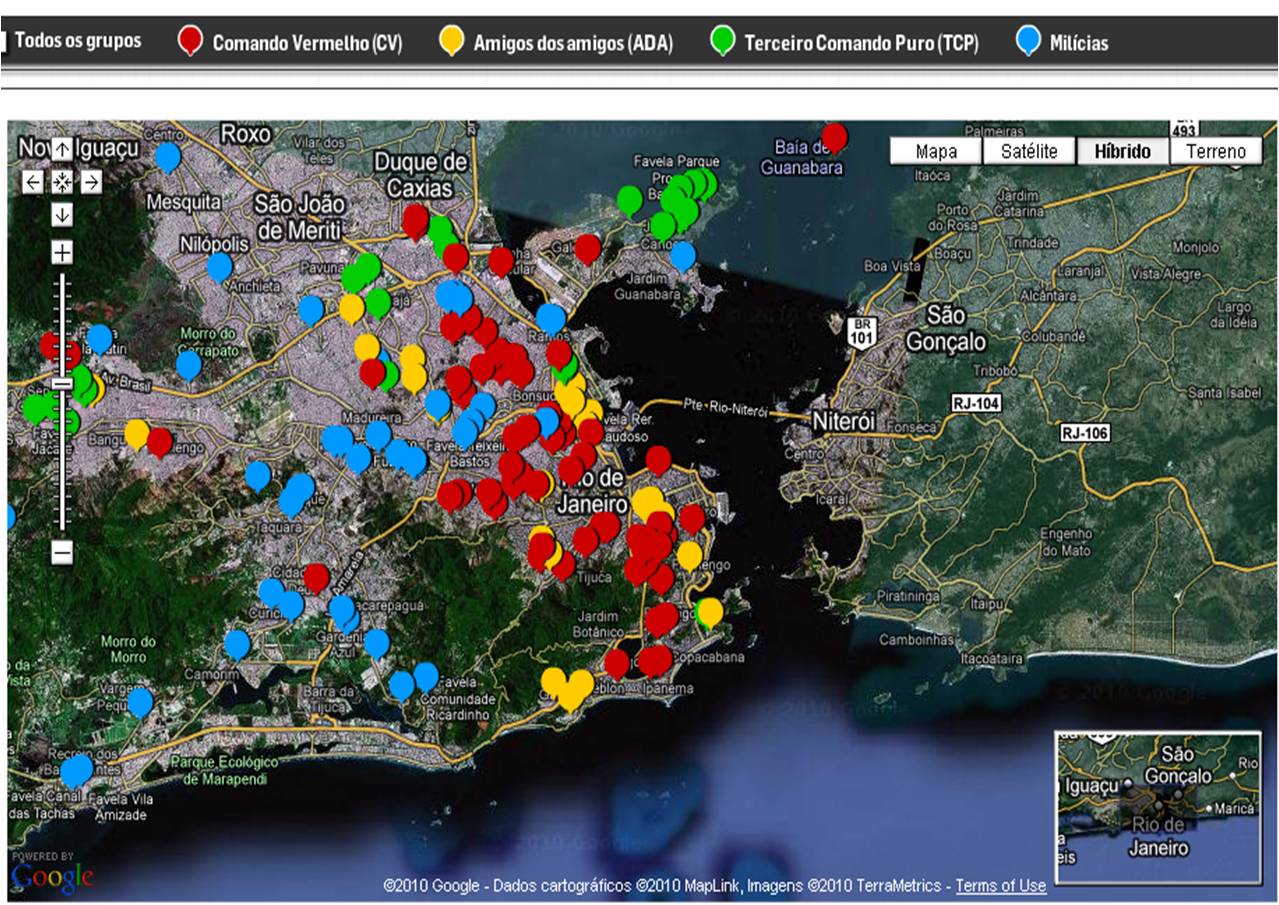Click the zoom-out minus control on the map
1279x905 pixels.
[x=62, y=551]
